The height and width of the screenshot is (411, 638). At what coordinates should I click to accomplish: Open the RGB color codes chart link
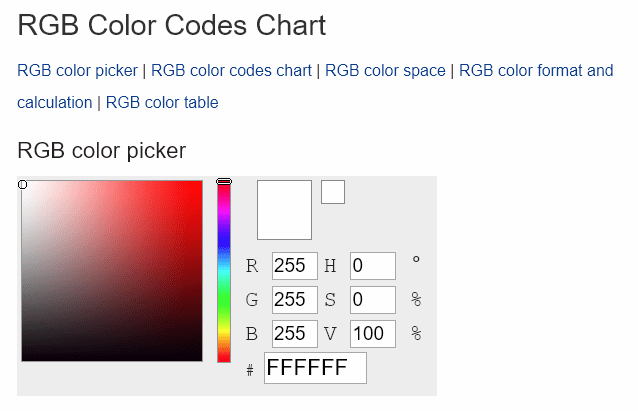(x=231, y=70)
